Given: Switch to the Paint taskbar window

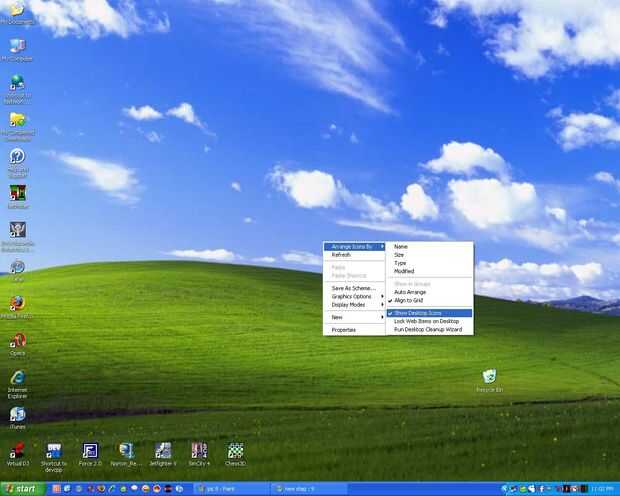Looking at the screenshot, I should (x=232, y=489).
